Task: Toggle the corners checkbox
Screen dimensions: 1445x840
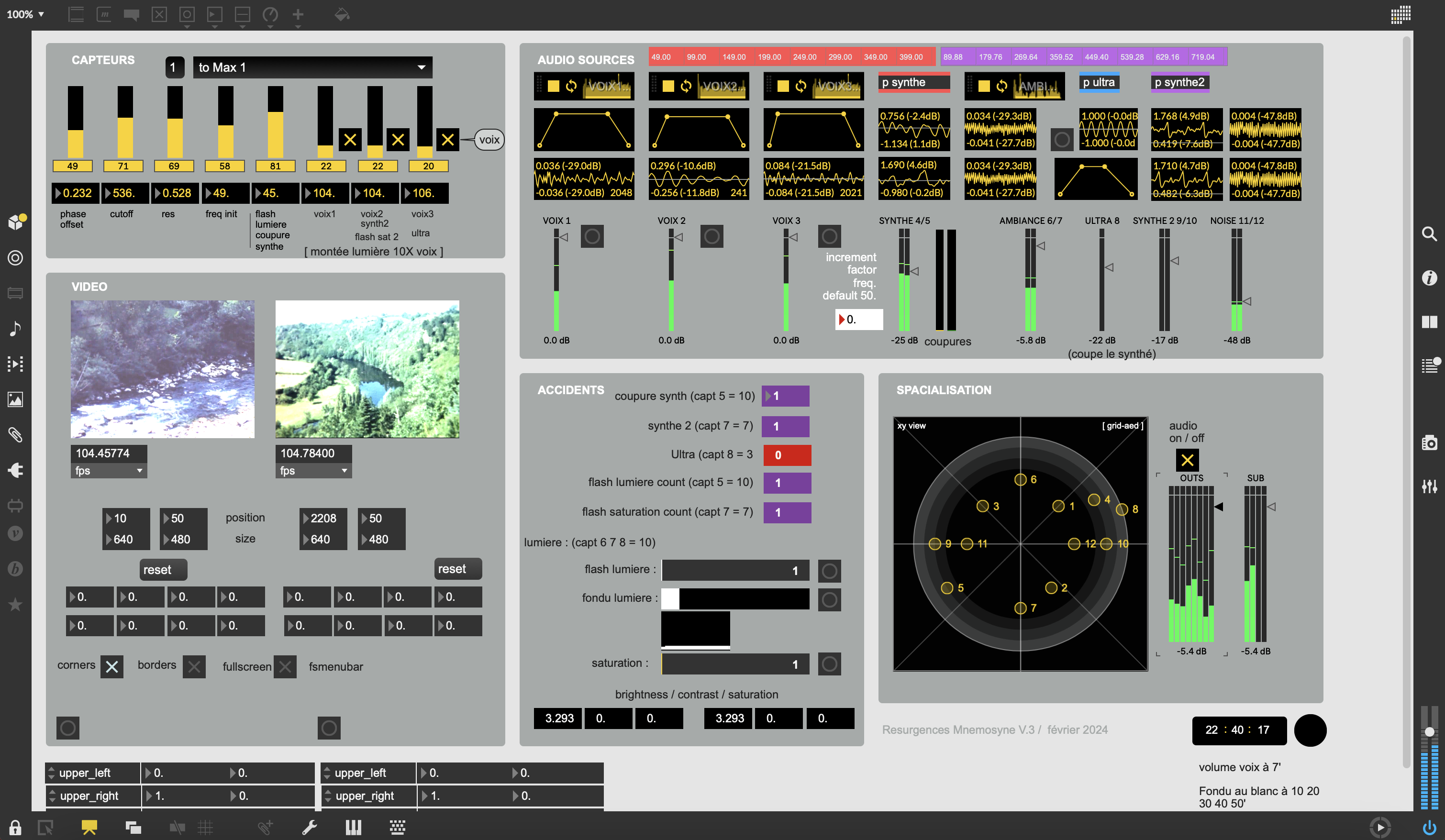Action: point(112,666)
